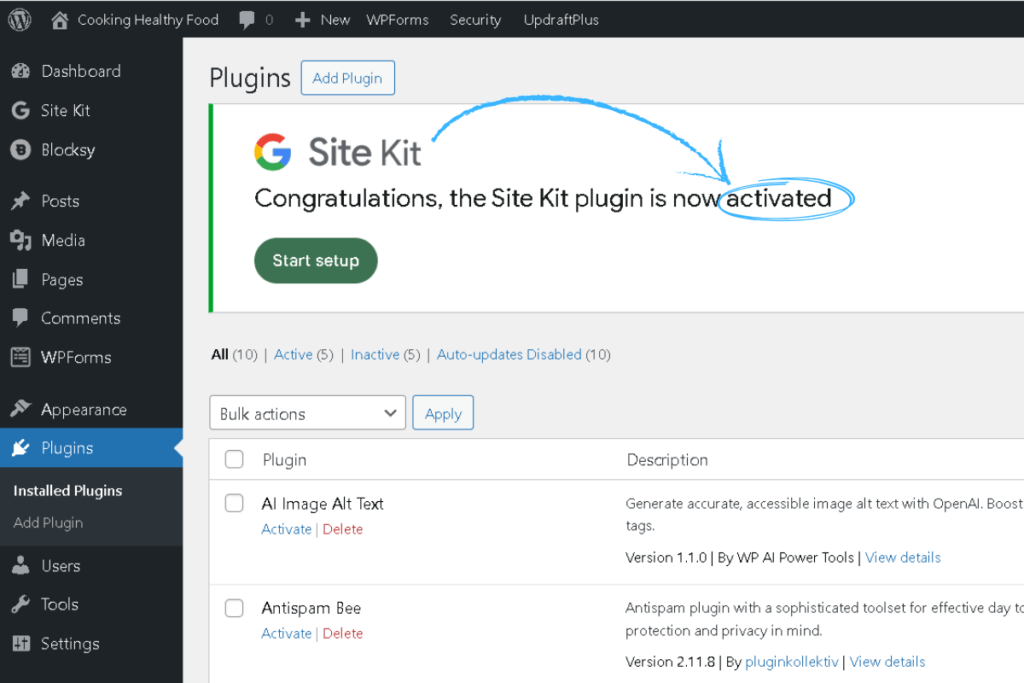Check the select-all plugins checkbox
This screenshot has width=1024, height=683.
pos(234,459)
